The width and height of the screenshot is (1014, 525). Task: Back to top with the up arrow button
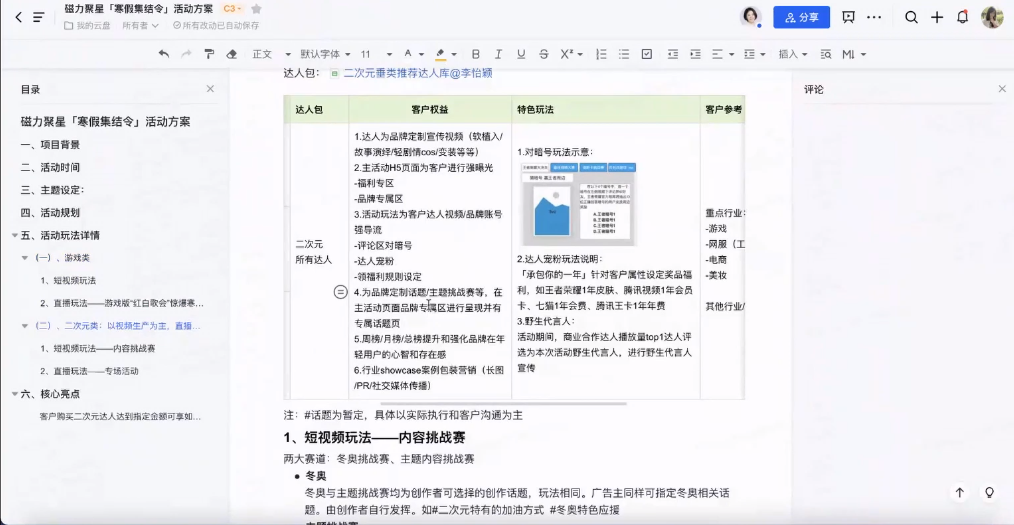point(960,493)
